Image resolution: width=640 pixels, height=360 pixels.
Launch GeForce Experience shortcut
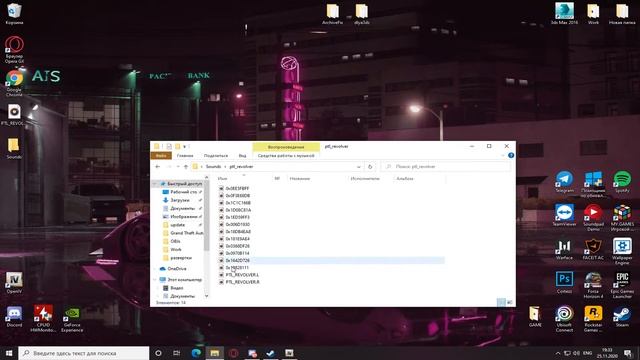click(x=72, y=318)
